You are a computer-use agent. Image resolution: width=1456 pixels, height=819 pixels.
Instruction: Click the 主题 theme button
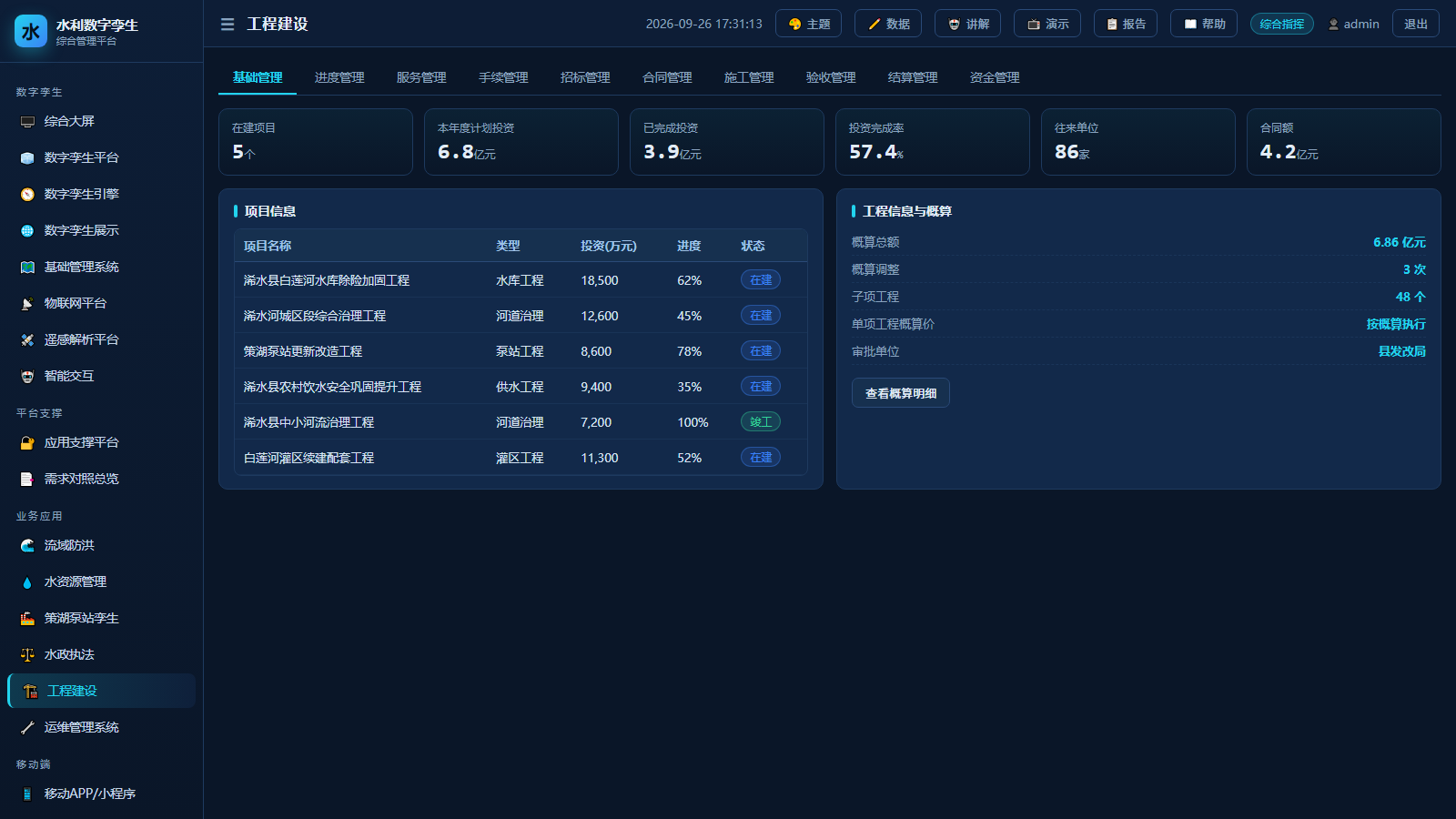[x=808, y=24]
